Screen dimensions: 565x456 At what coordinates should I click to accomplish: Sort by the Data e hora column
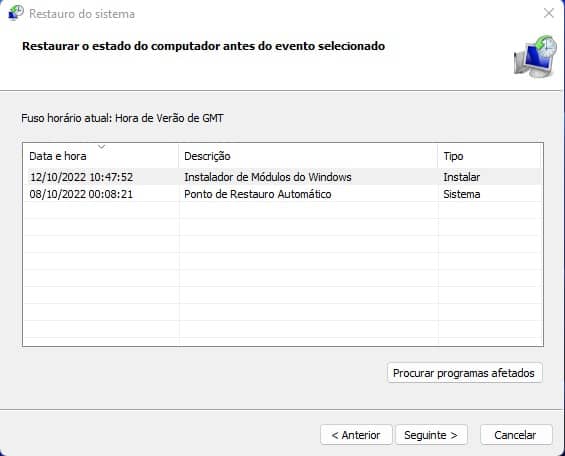click(101, 156)
